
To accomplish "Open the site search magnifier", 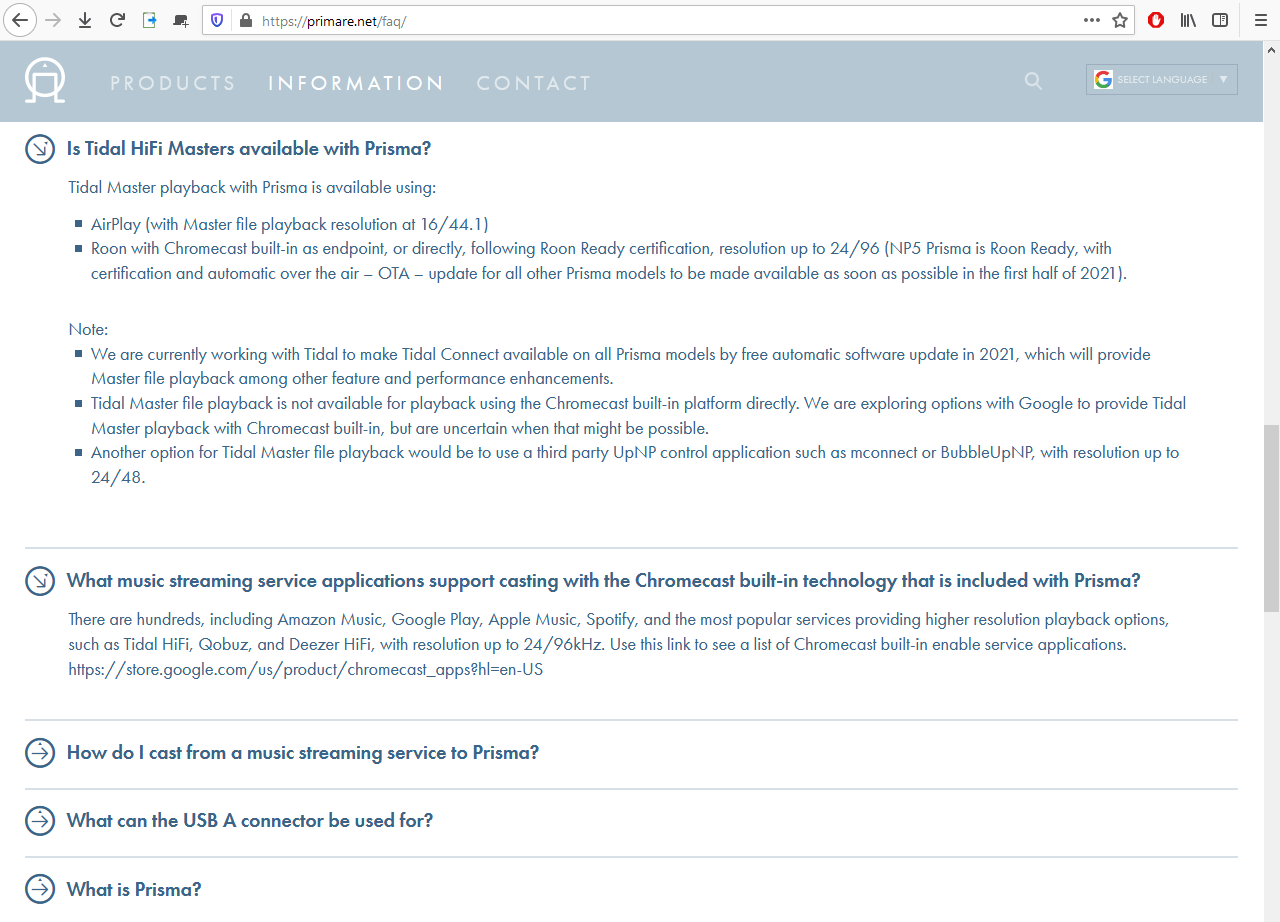I will pos(1034,81).
